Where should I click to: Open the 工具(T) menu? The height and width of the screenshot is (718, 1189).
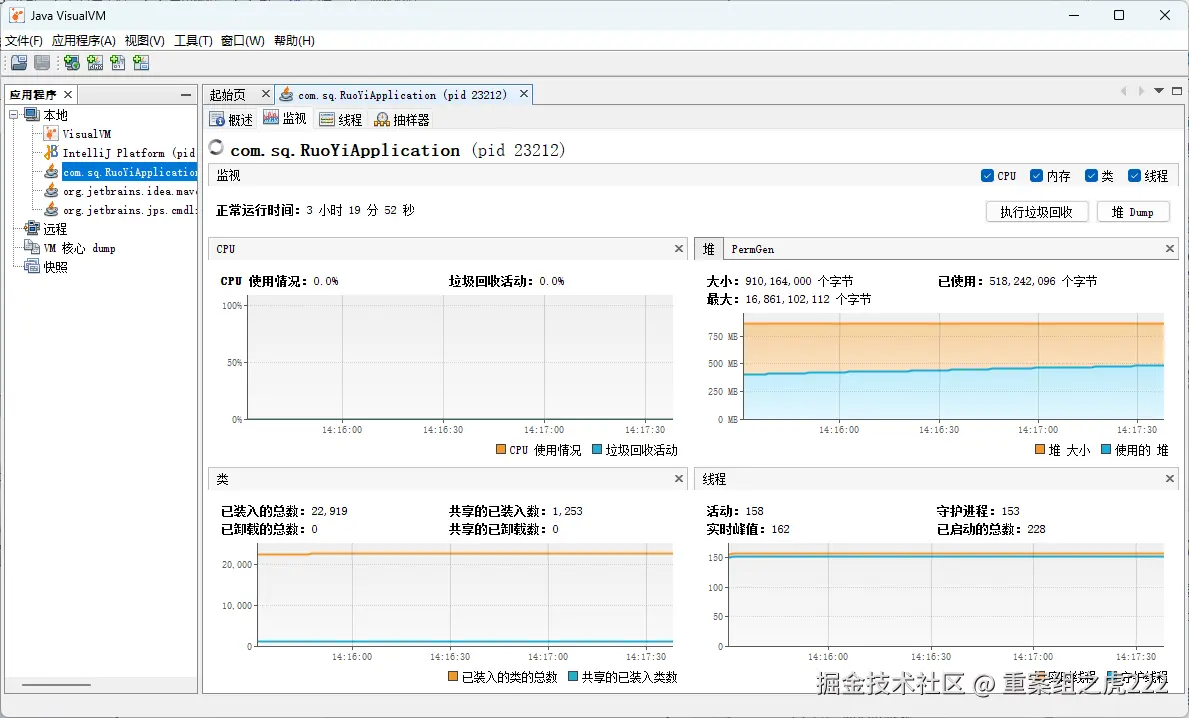click(193, 40)
